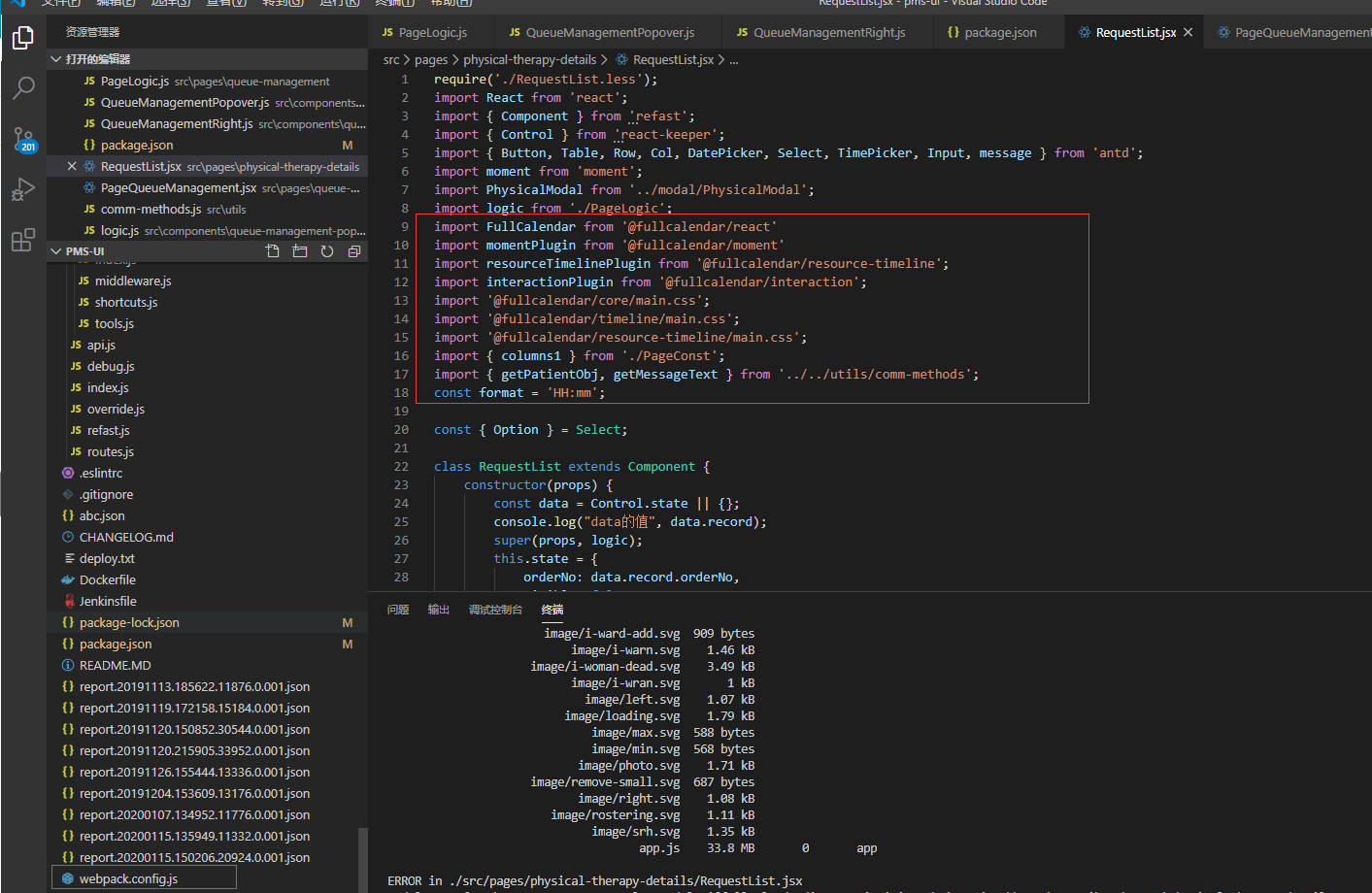Image resolution: width=1372 pixels, height=893 pixels.
Task: Open deploy.txt file
Action: tap(207, 559)
